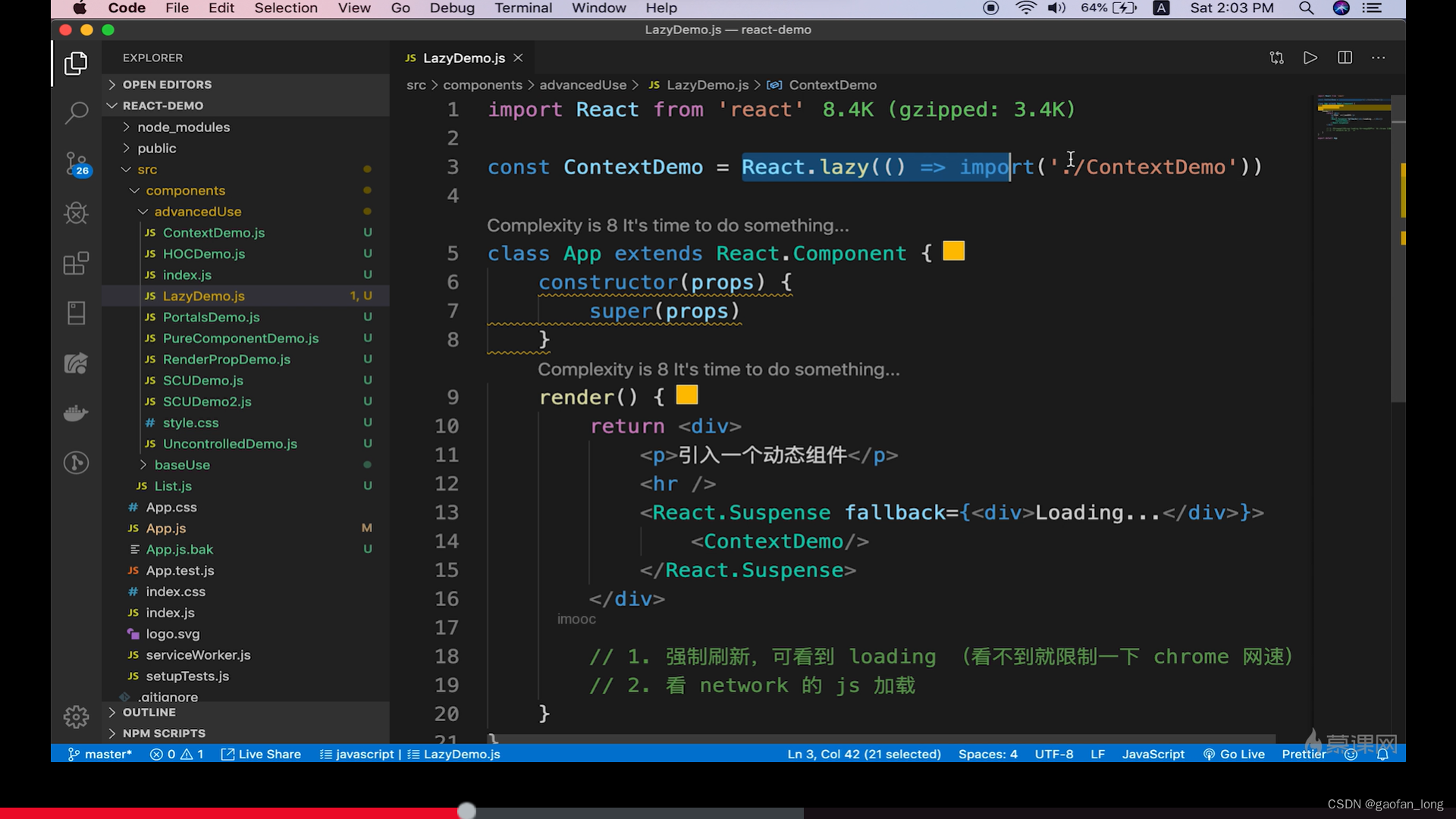Open the master* git branch selector
The width and height of the screenshot is (1456, 819).
[100, 754]
